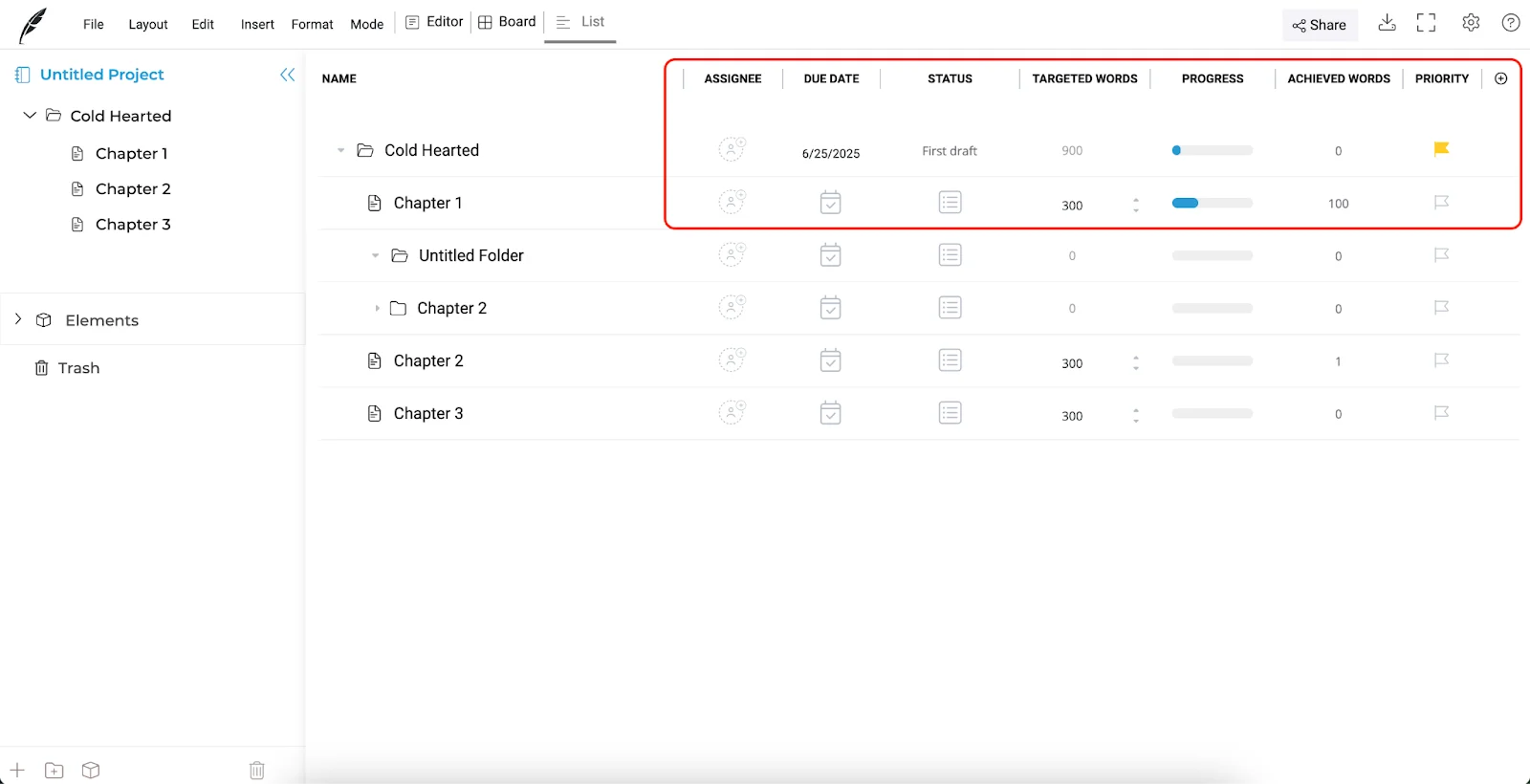Set priority flag for Untitled Folder
The image size is (1530, 784).
click(1442, 255)
